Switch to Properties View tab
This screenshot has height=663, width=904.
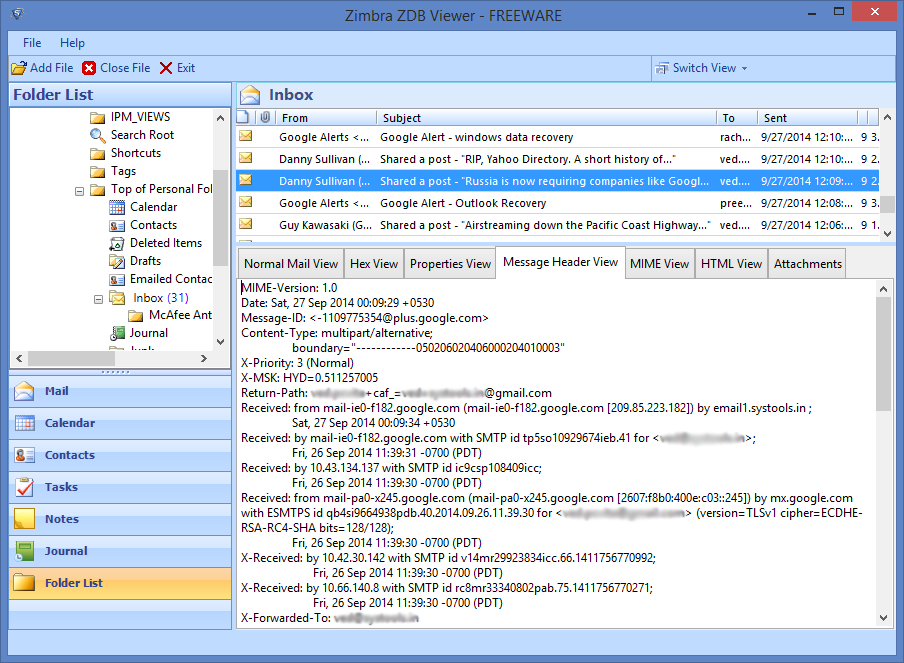[450, 264]
